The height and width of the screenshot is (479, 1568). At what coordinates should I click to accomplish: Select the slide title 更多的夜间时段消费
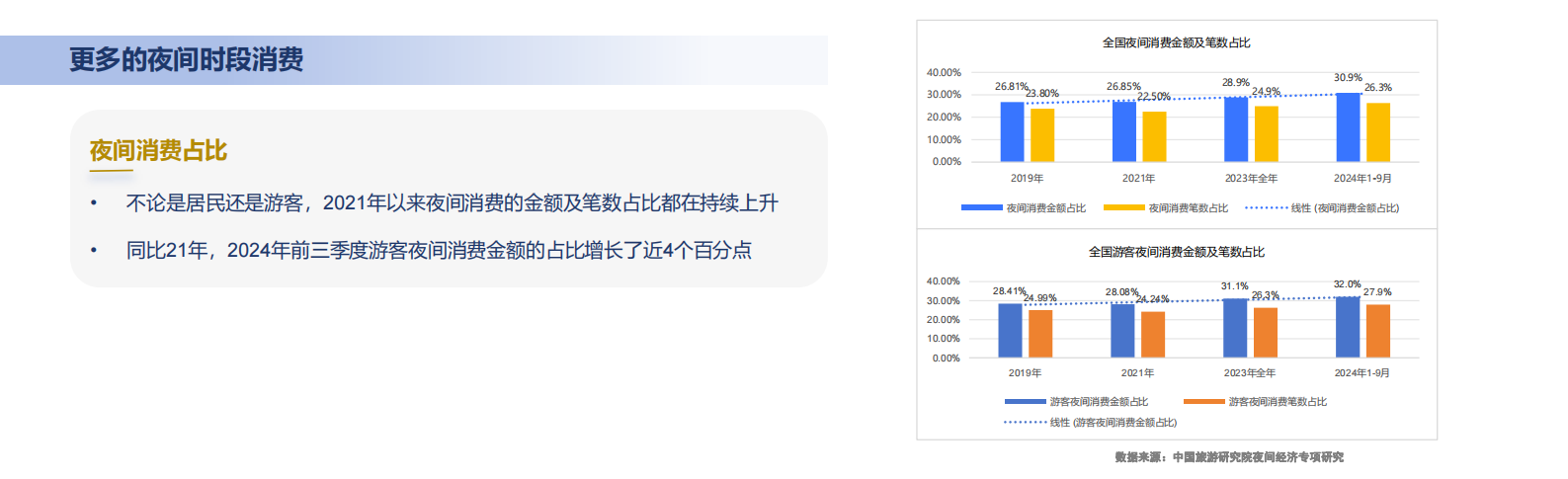[x=186, y=60]
